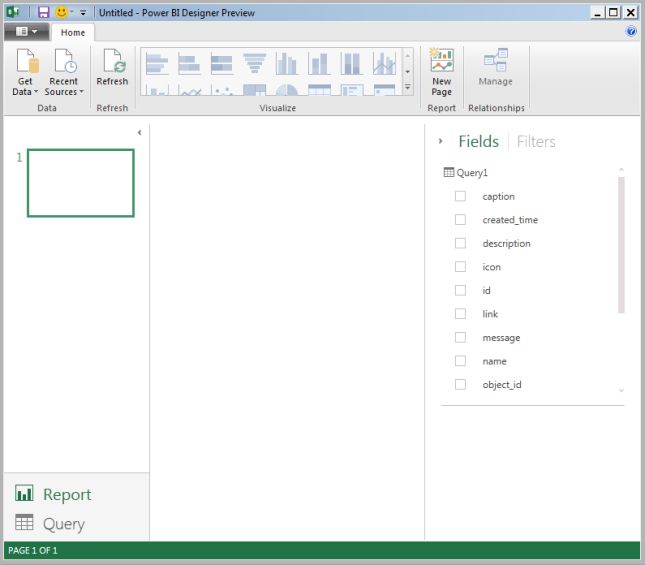The height and width of the screenshot is (565, 645).
Task: Select the page 1 thumbnail
Action: 81,183
